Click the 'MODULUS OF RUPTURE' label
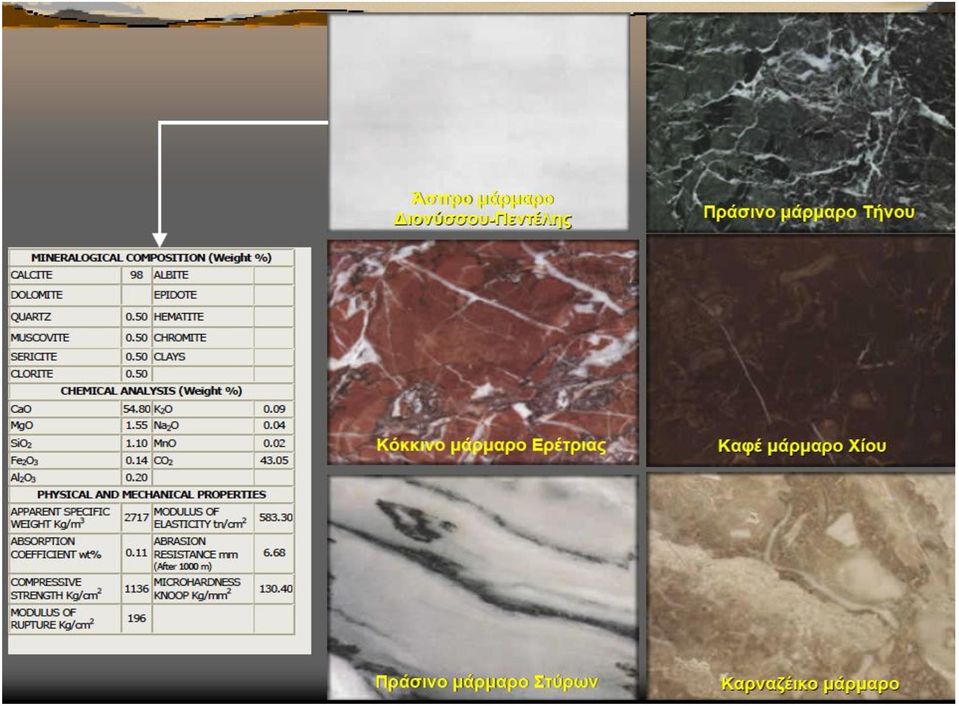The image size is (959, 706). pyautogui.click(x=52, y=619)
